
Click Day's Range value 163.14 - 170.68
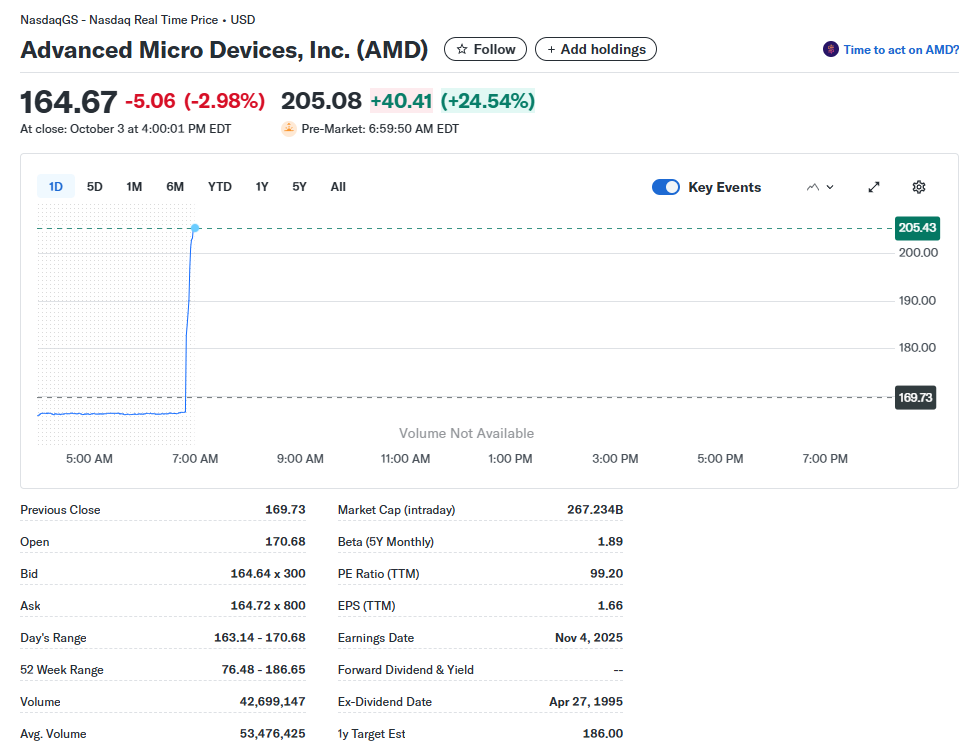click(x=260, y=638)
